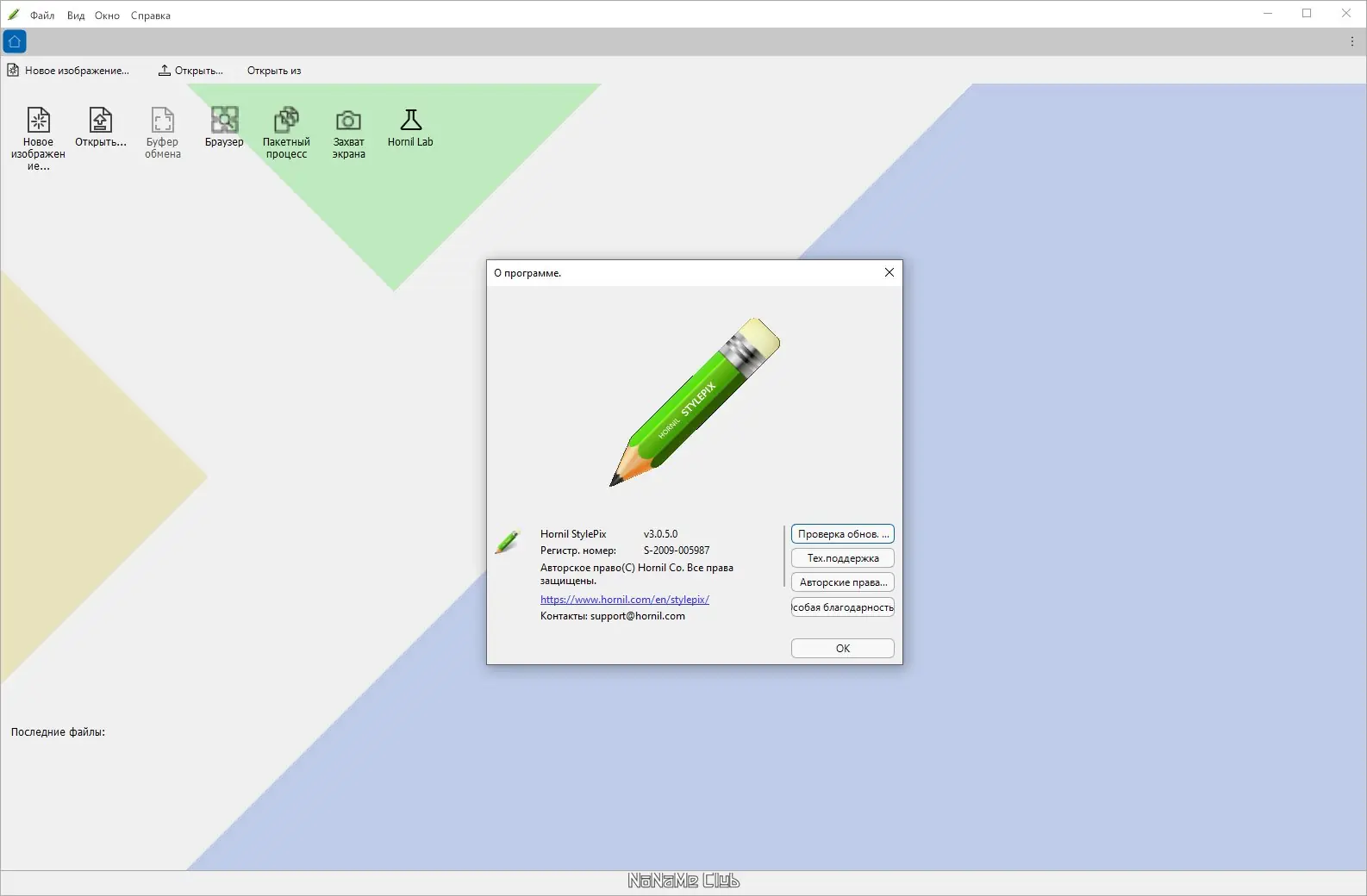Click the StylePix pencil app icon in title bar
Screen dimensions: 1367x896
[x=14, y=15]
